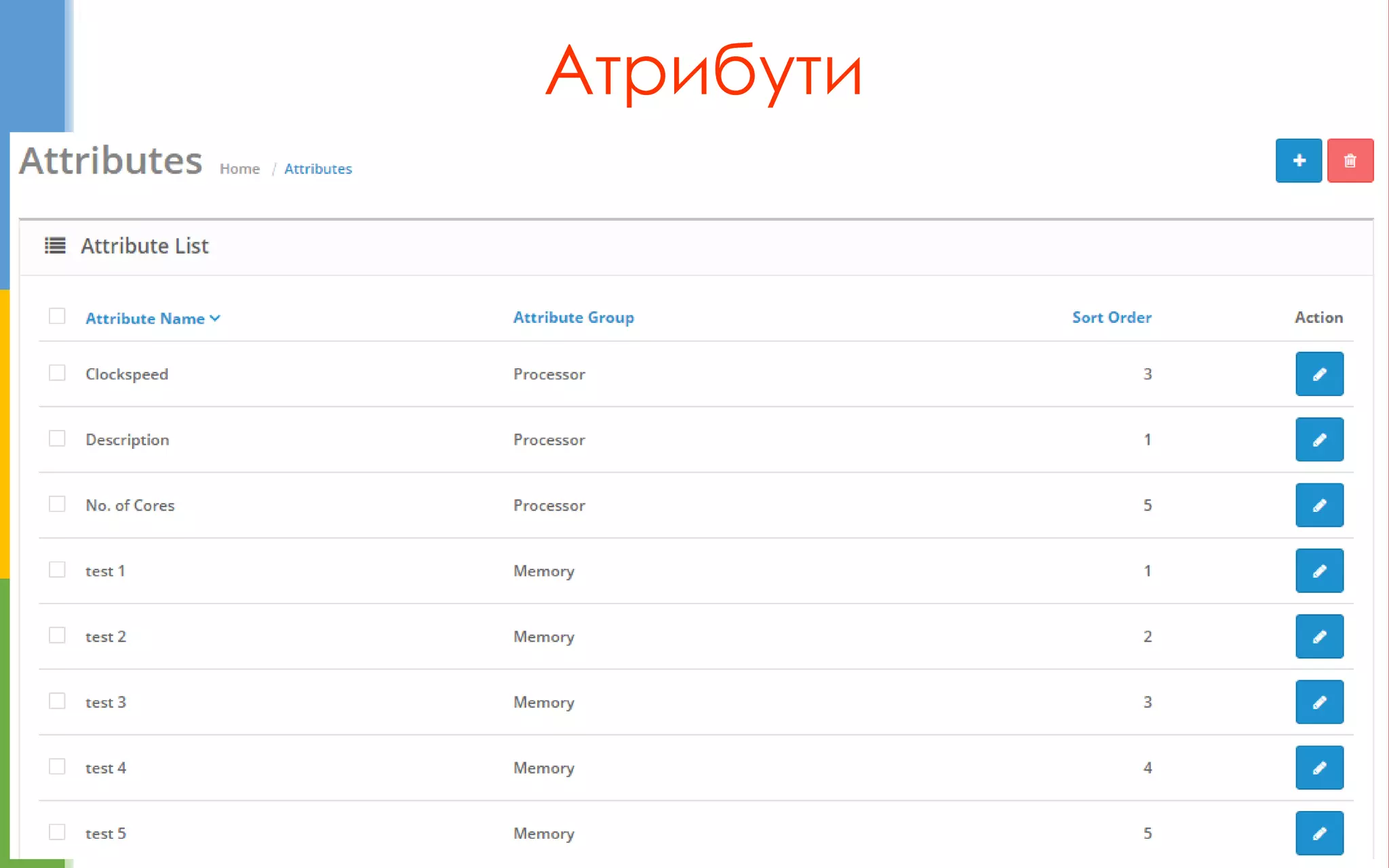Check the test 5 row checkbox

(x=57, y=832)
